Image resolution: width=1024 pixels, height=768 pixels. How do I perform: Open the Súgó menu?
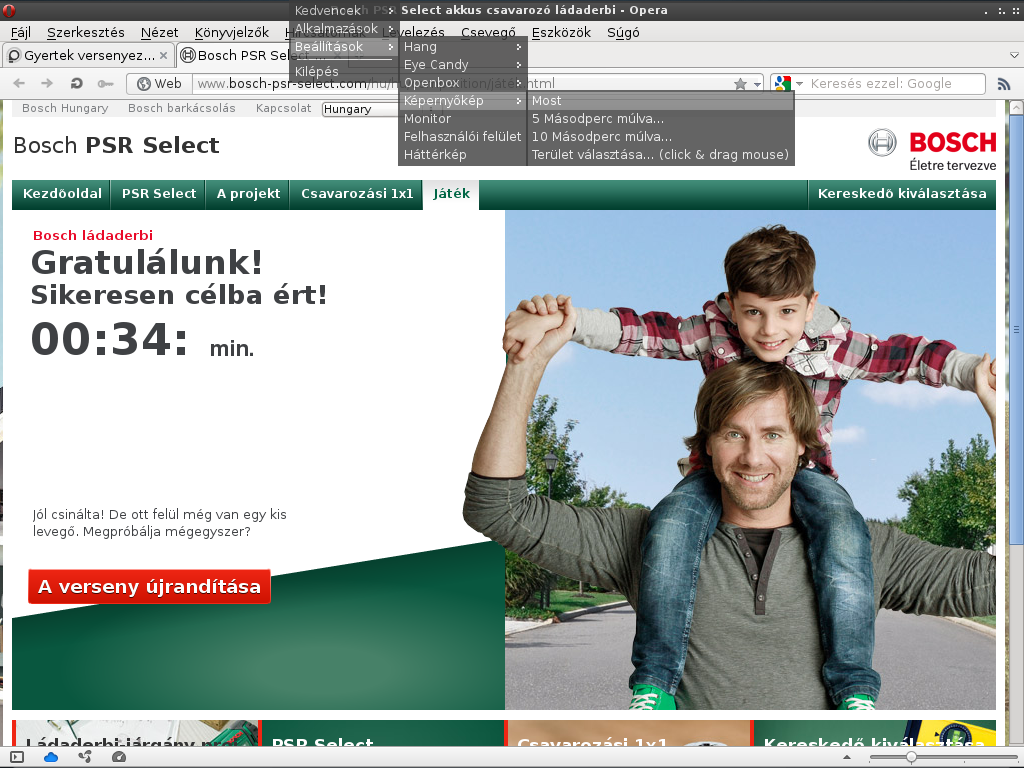pos(623,33)
